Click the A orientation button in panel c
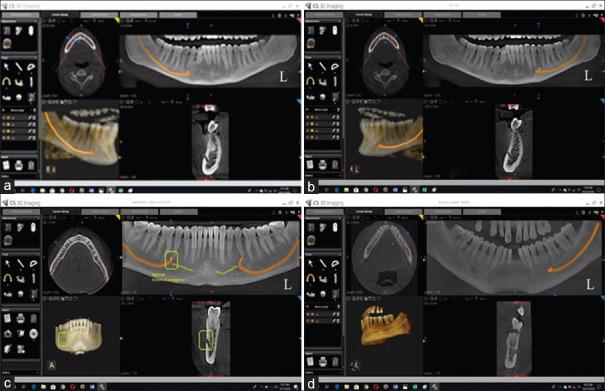605x391 pixels. [x=52, y=365]
